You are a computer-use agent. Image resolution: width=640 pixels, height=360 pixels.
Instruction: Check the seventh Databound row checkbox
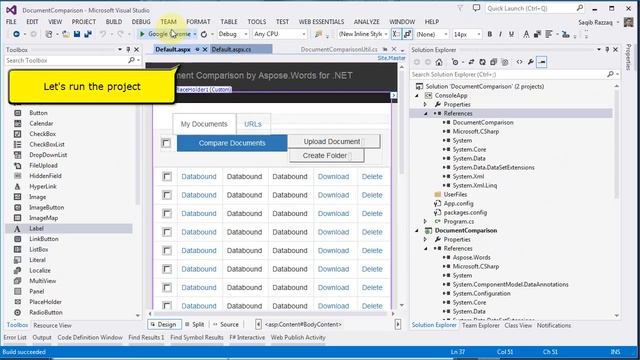point(167,287)
